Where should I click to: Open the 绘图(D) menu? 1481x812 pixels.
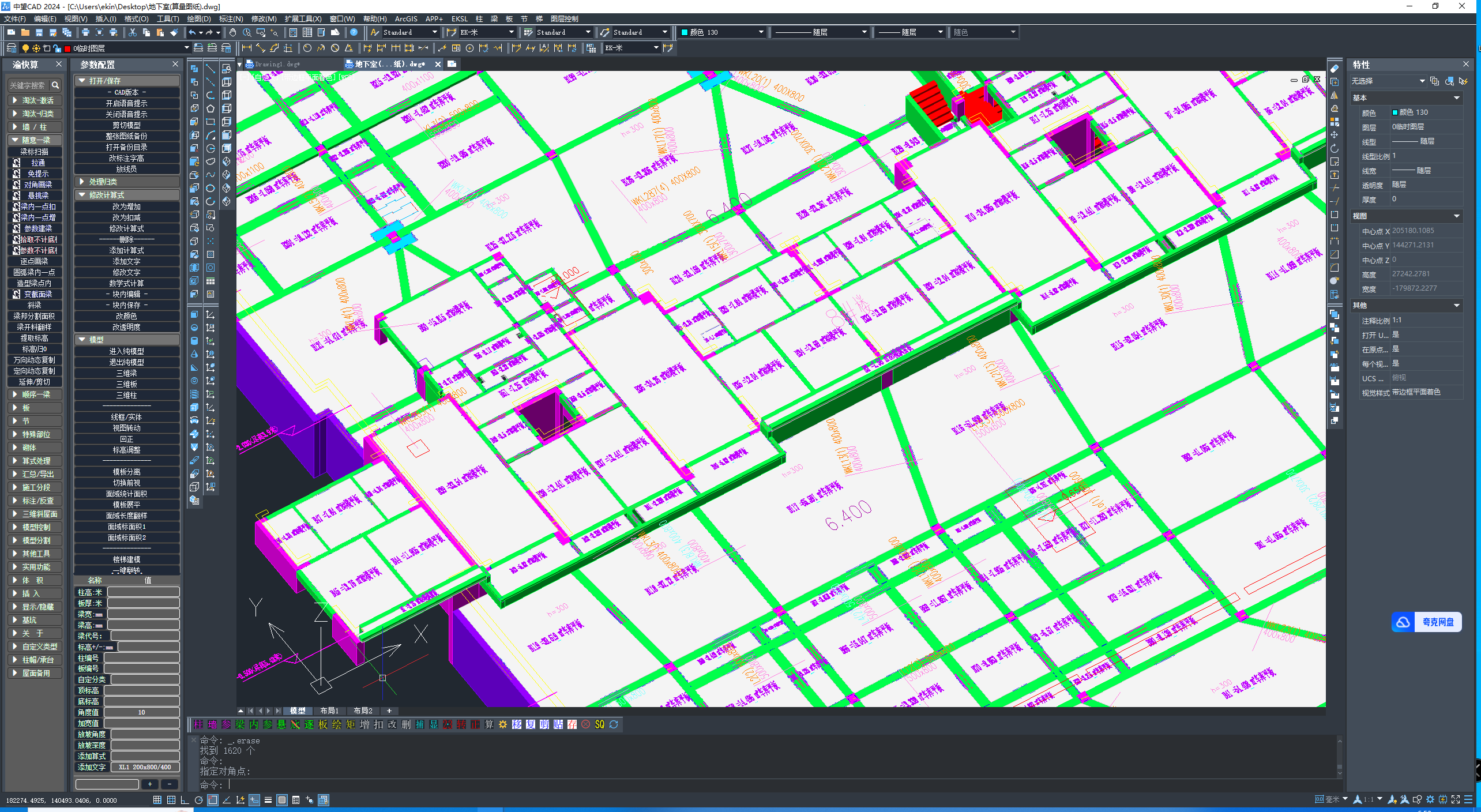199,19
